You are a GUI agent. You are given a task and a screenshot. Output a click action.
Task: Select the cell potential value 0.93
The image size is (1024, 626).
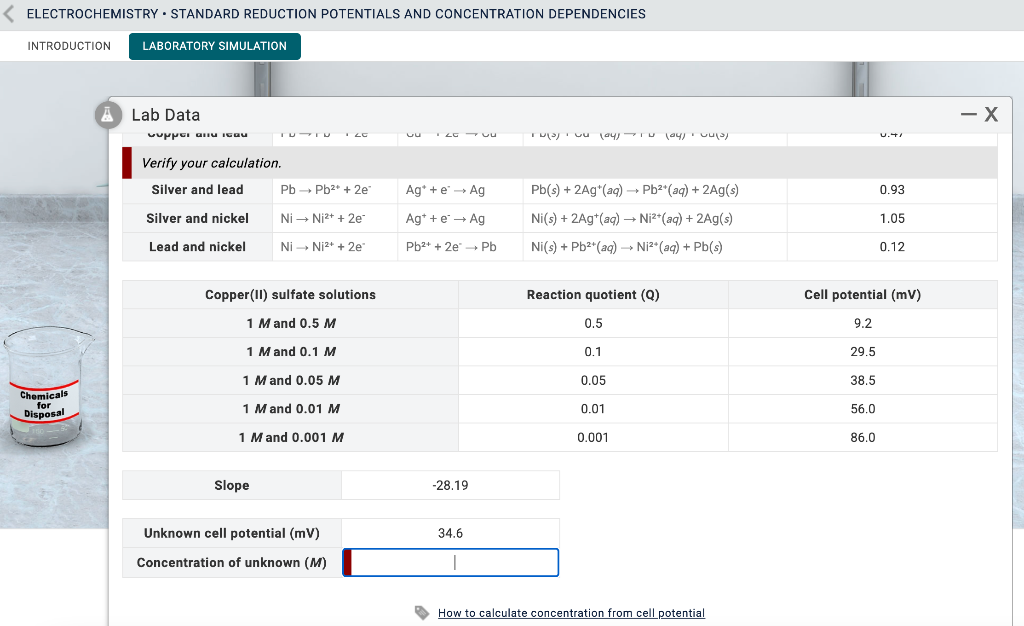892,190
